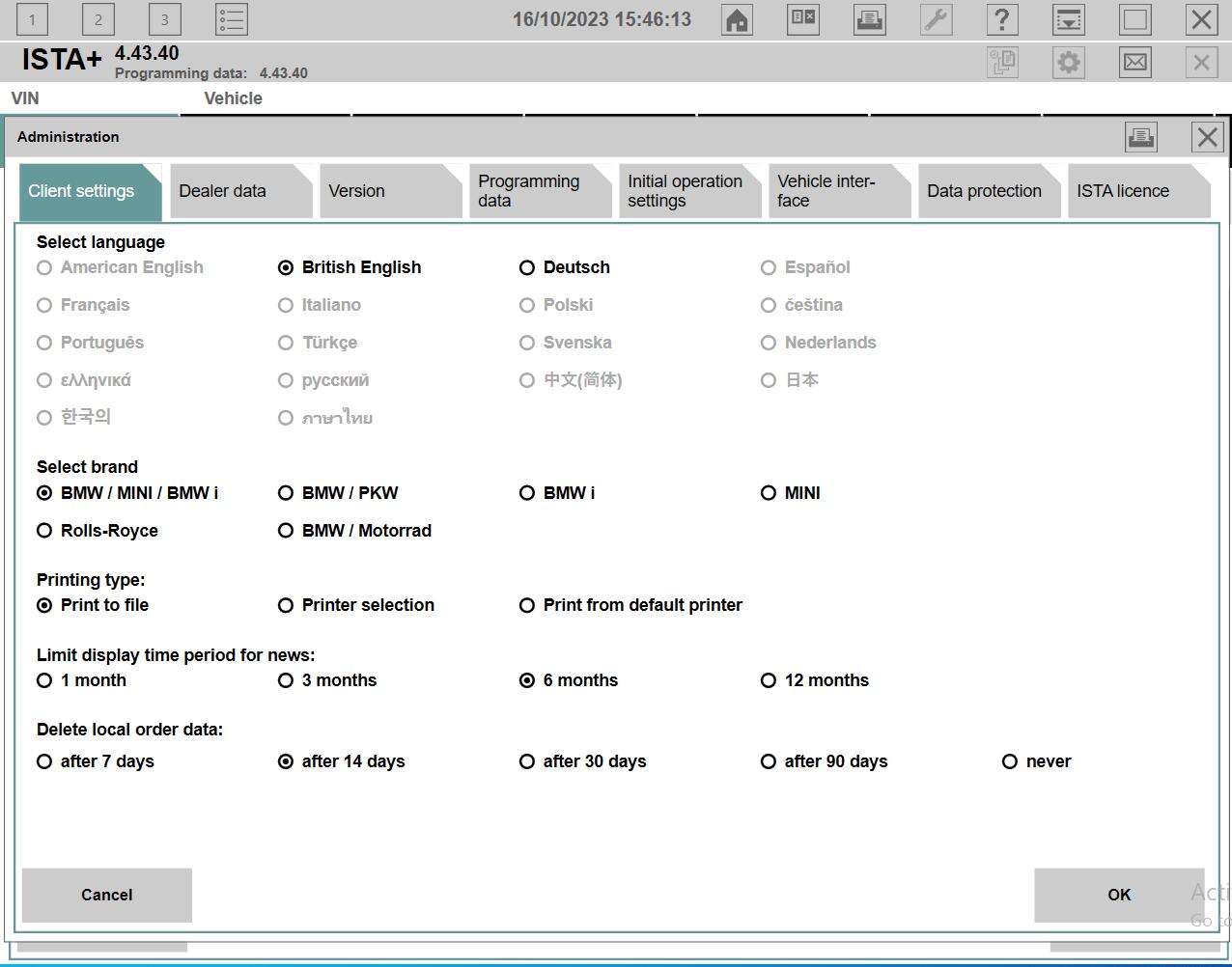
Task: Click the date and time display
Action: pos(602,19)
